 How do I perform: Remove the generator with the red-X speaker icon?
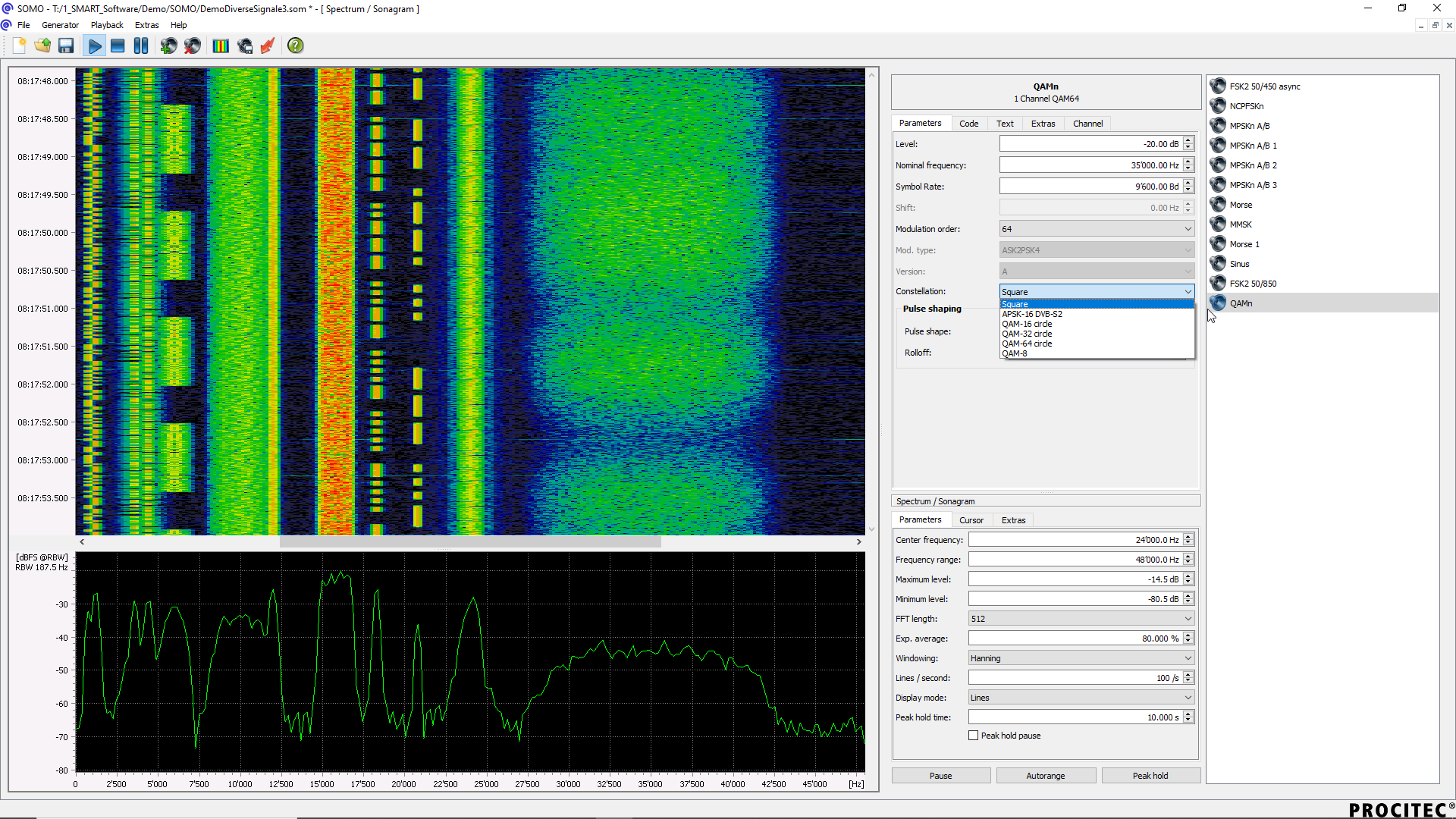tap(193, 46)
